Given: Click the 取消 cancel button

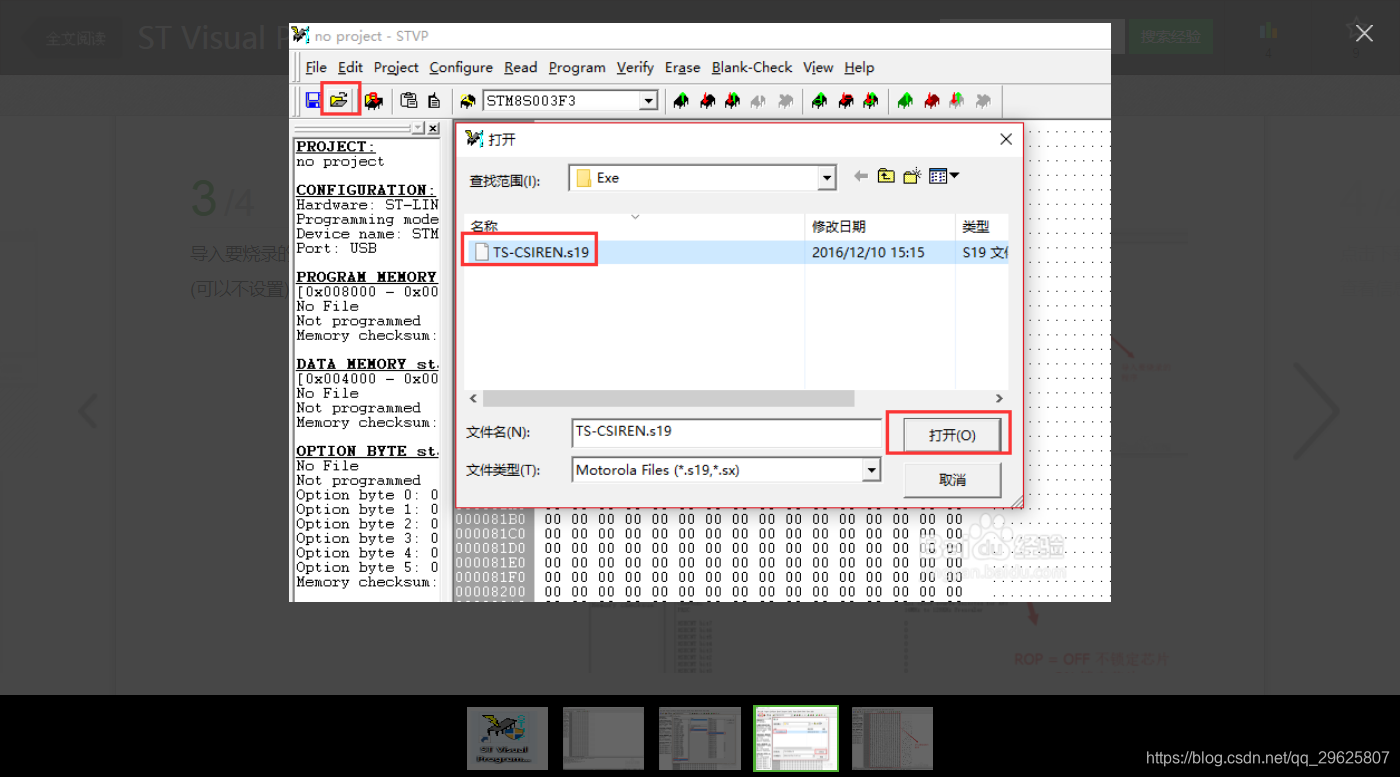Looking at the screenshot, I should (x=951, y=480).
